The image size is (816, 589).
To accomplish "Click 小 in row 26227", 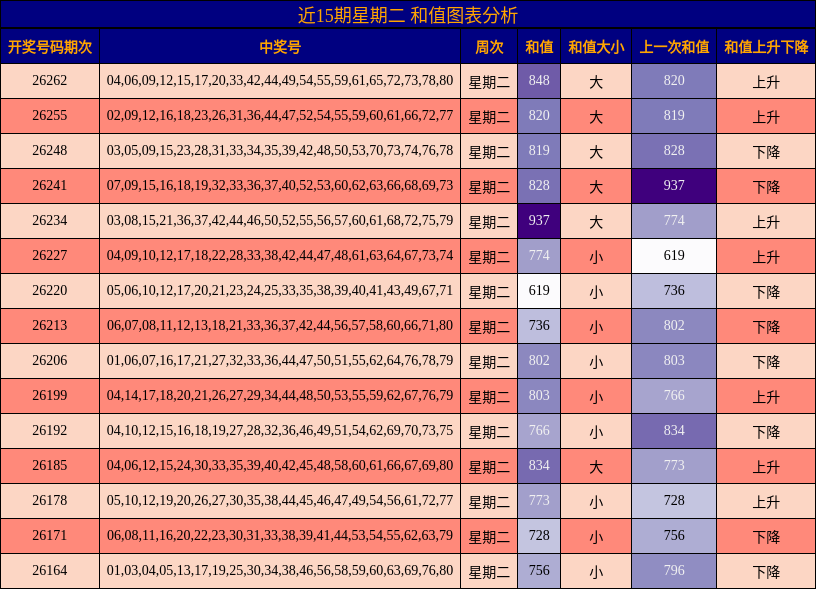I will click(596, 257).
